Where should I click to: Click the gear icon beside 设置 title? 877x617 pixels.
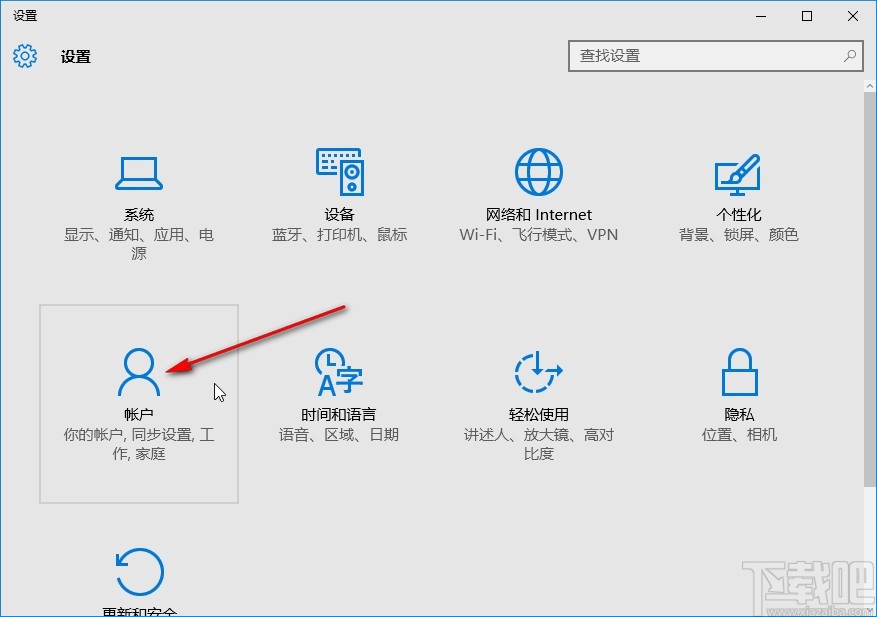(23, 56)
